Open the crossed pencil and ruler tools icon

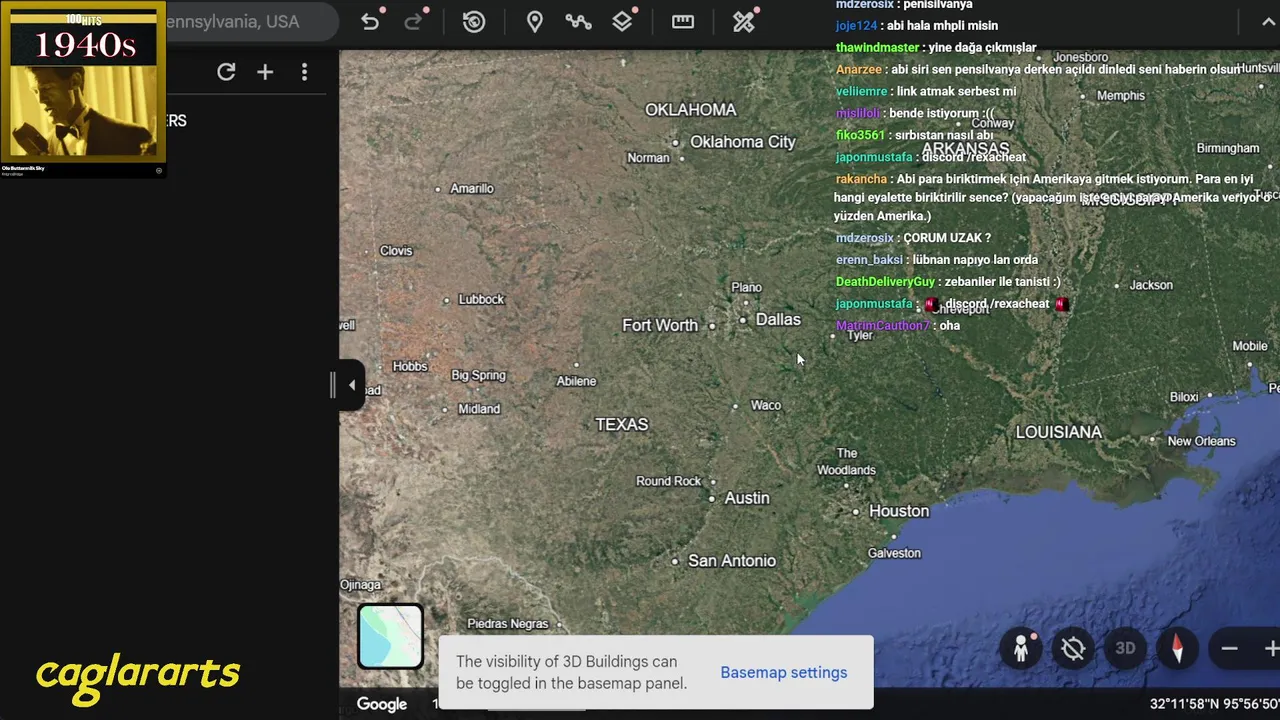click(744, 22)
